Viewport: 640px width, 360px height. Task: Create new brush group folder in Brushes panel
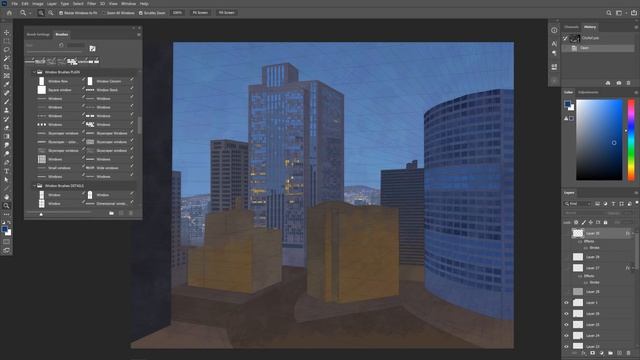(x=111, y=213)
